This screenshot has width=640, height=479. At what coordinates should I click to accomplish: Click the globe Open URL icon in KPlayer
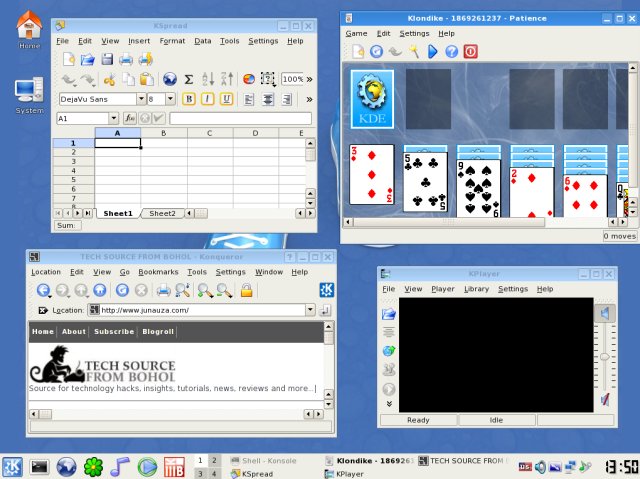click(389, 351)
